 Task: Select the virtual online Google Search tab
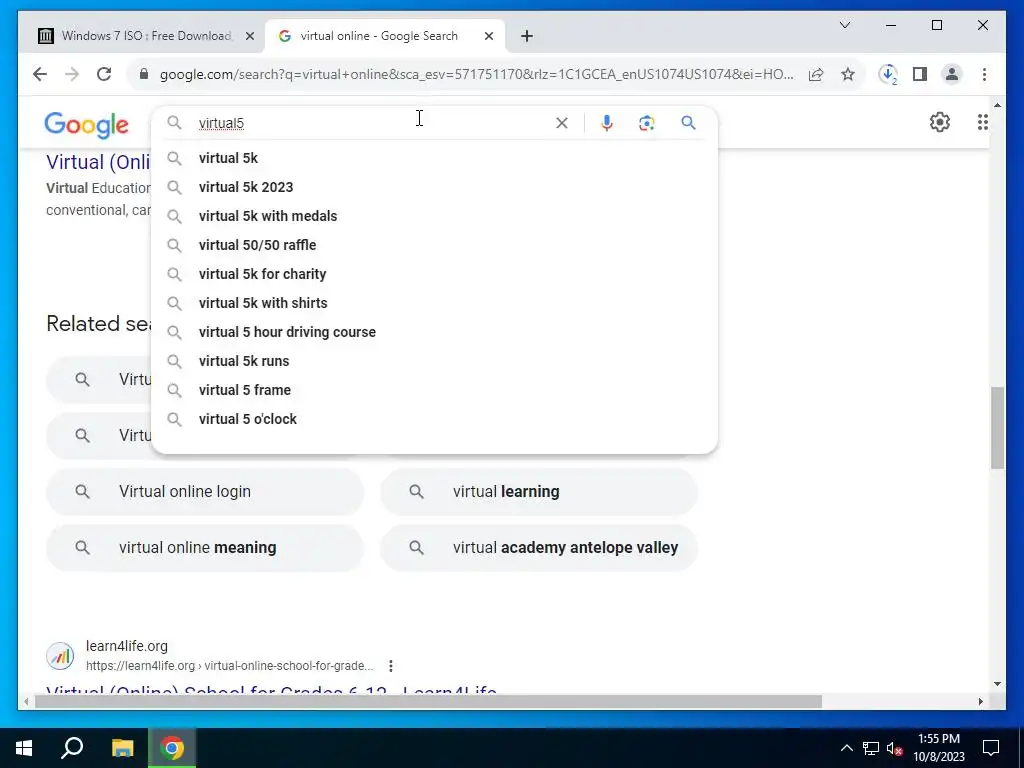(x=385, y=36)
